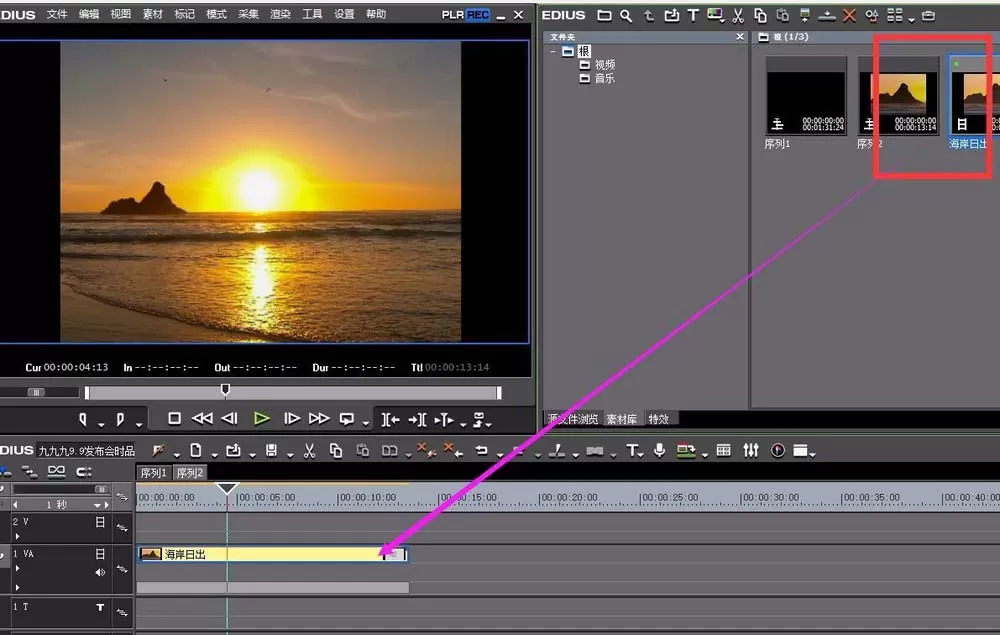Screen dimensions: 1000x635
Task: Click the green Play button in player
Action: [261, 419]
